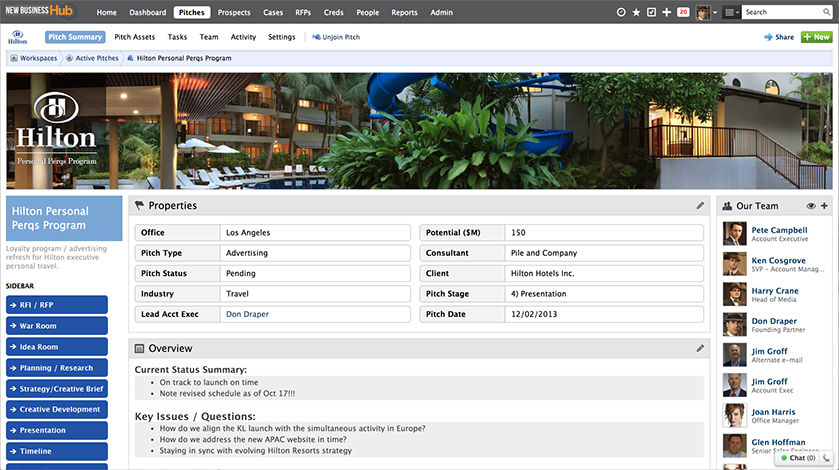Screen dimensions: 839x470
Task: Go to Active Pitches breadcrumb
Action: pos(97,59)
